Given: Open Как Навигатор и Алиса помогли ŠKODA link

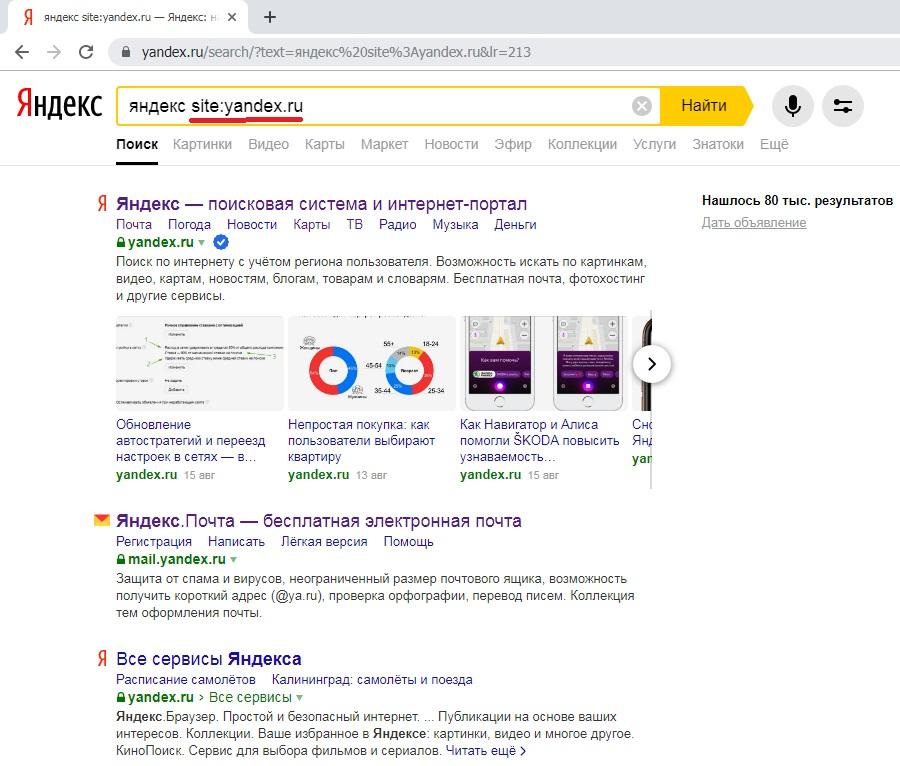Looking at the screenshot, I should coord(540,441).
